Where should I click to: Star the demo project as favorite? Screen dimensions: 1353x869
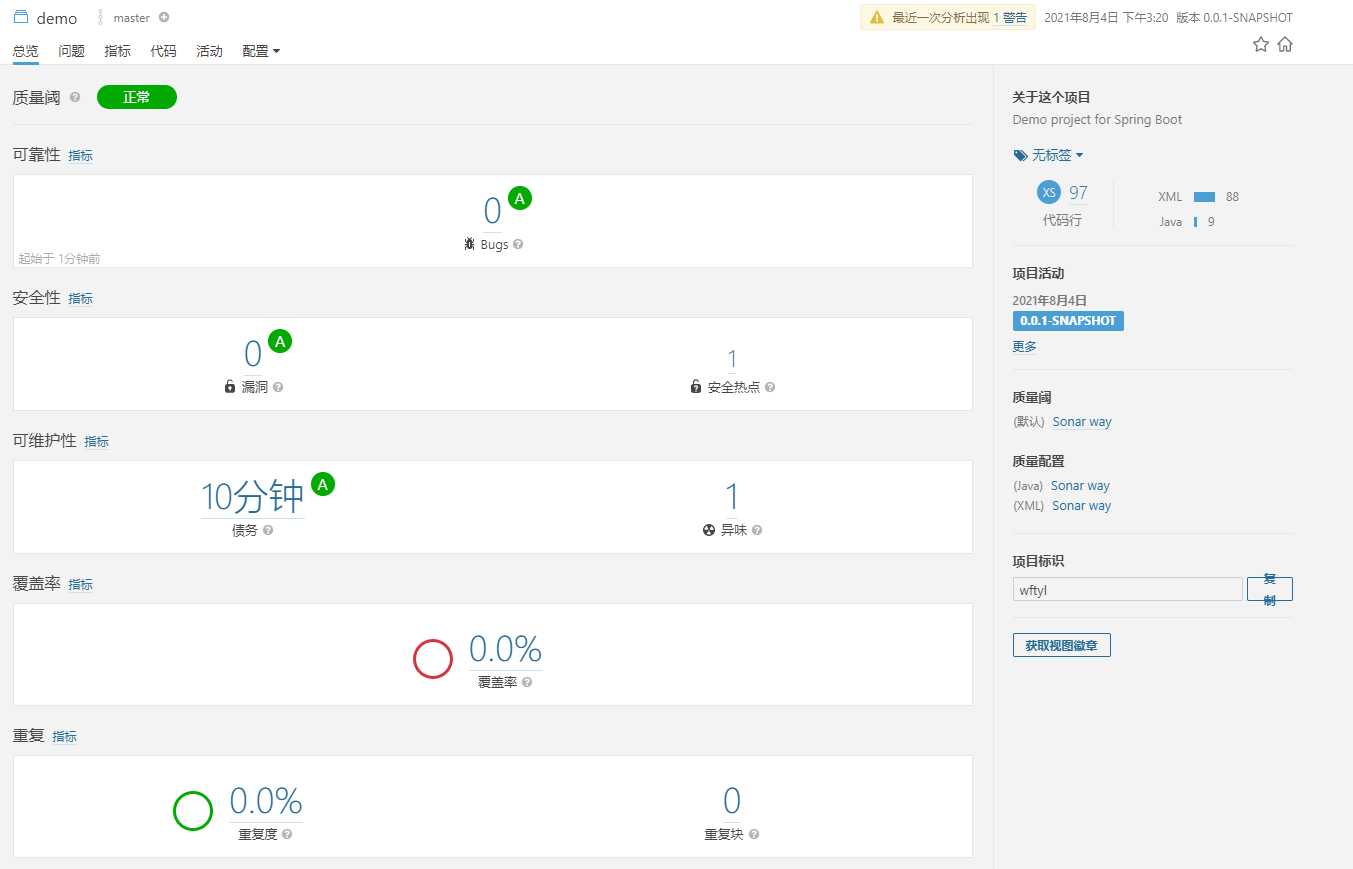tap(1260, 44)
